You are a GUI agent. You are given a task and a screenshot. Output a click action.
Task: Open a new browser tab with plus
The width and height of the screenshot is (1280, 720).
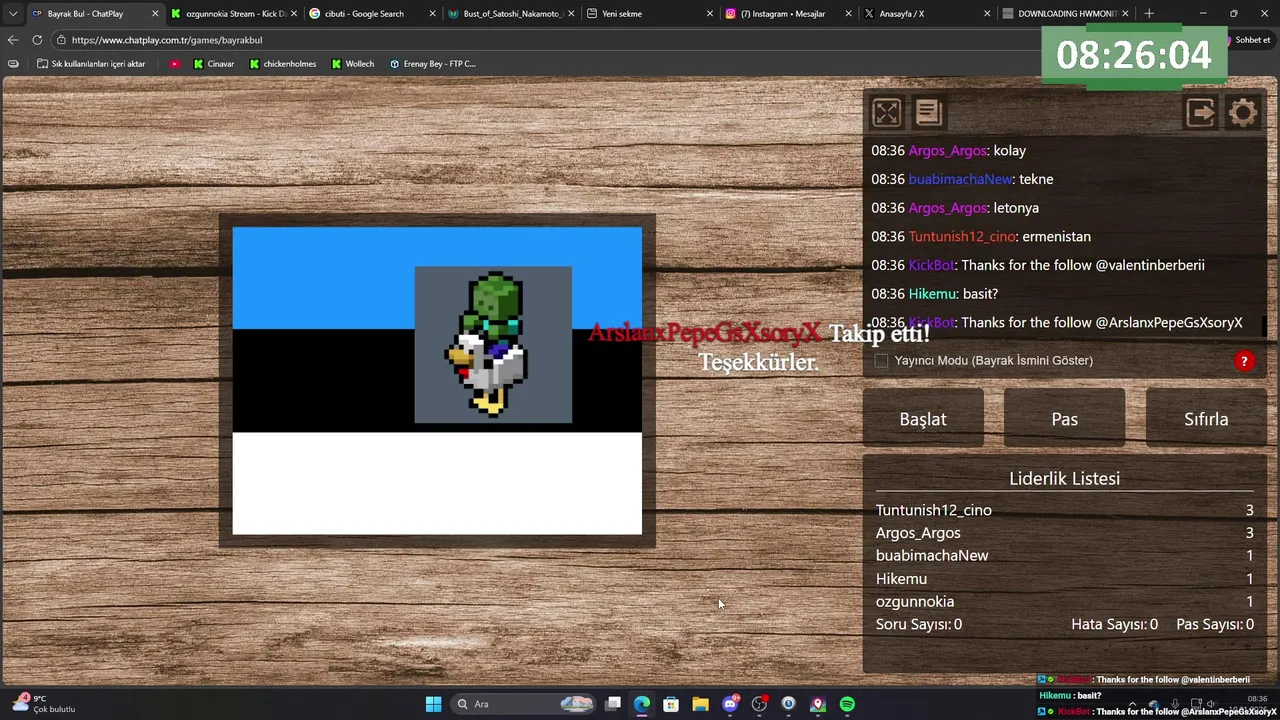click(1149, 14)
